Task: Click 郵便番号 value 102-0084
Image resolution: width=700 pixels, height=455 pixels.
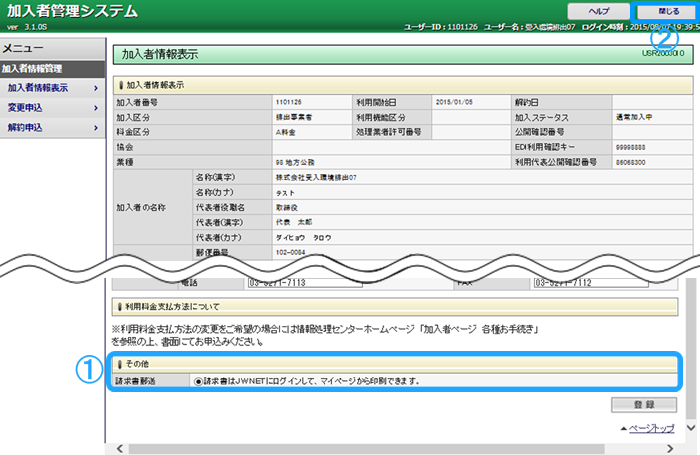Action: (290, 252)
